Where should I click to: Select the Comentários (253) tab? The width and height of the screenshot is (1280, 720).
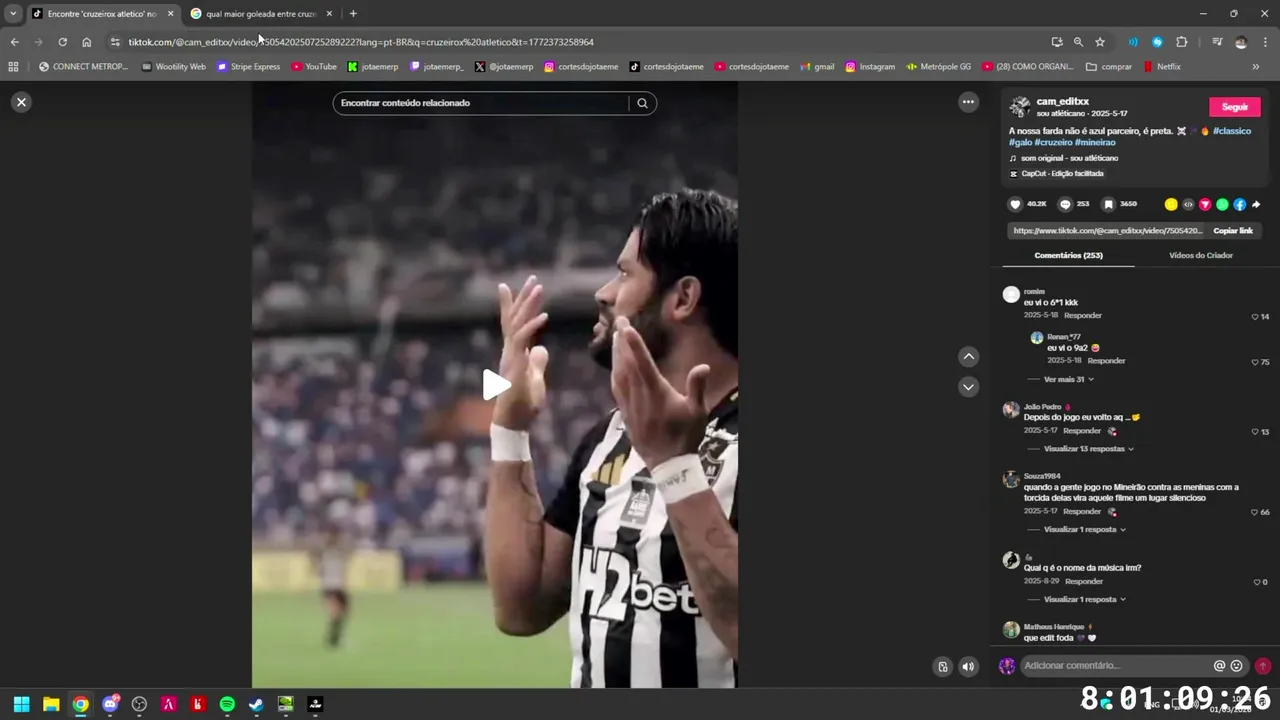[1068, 255]
